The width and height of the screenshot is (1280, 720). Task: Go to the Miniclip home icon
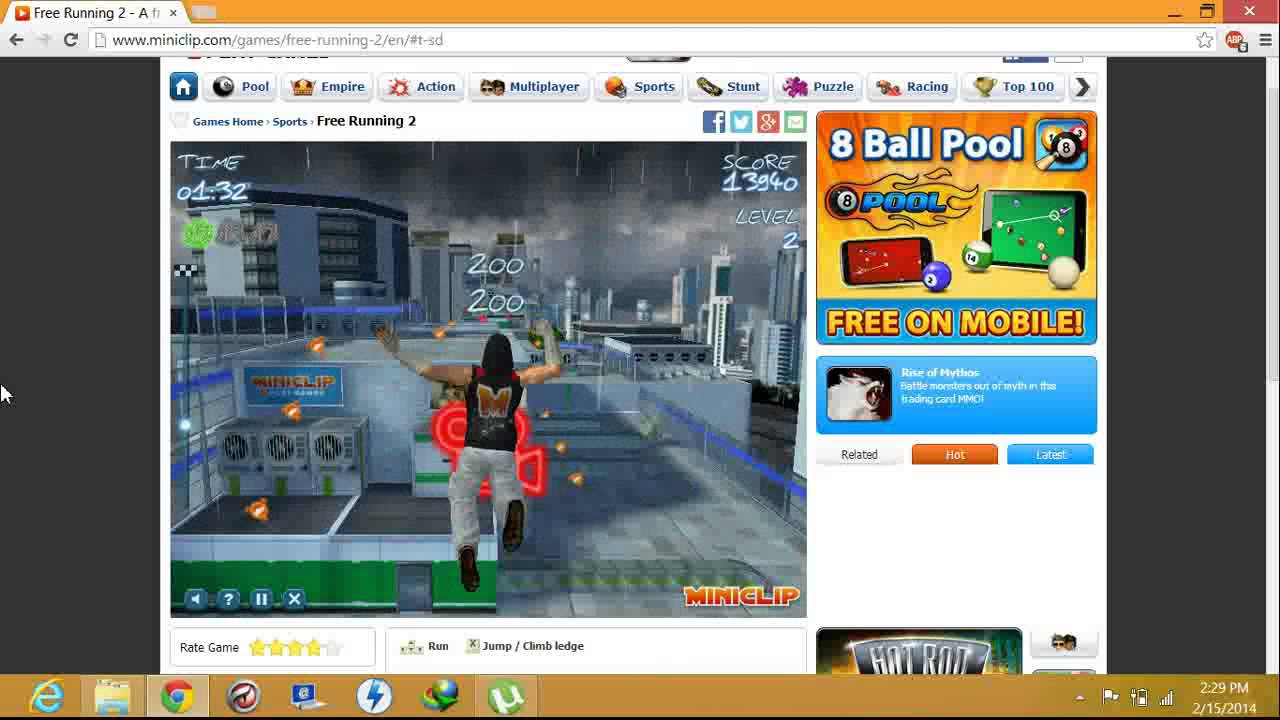point(184,87)
